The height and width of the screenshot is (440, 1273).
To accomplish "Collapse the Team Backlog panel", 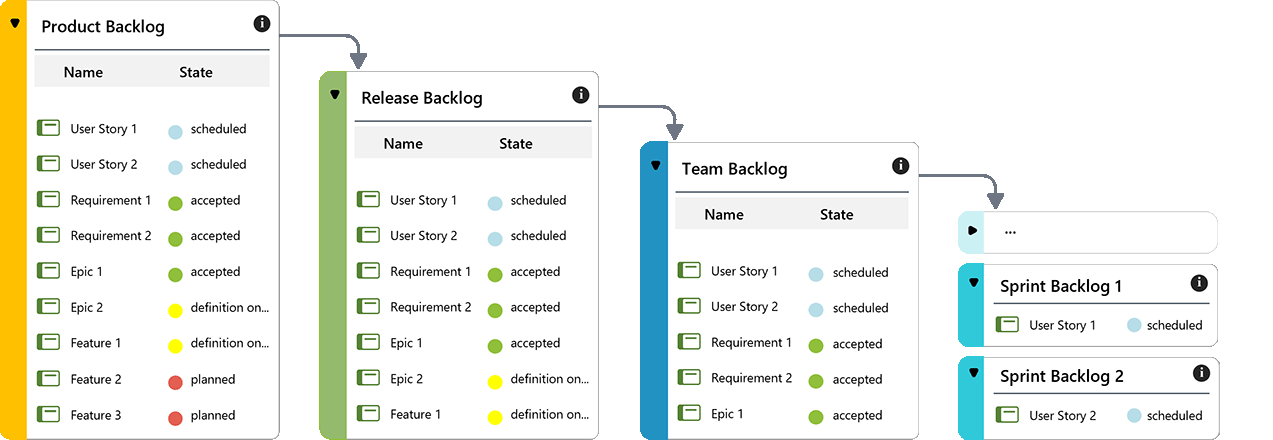I will tap(655, 166).
